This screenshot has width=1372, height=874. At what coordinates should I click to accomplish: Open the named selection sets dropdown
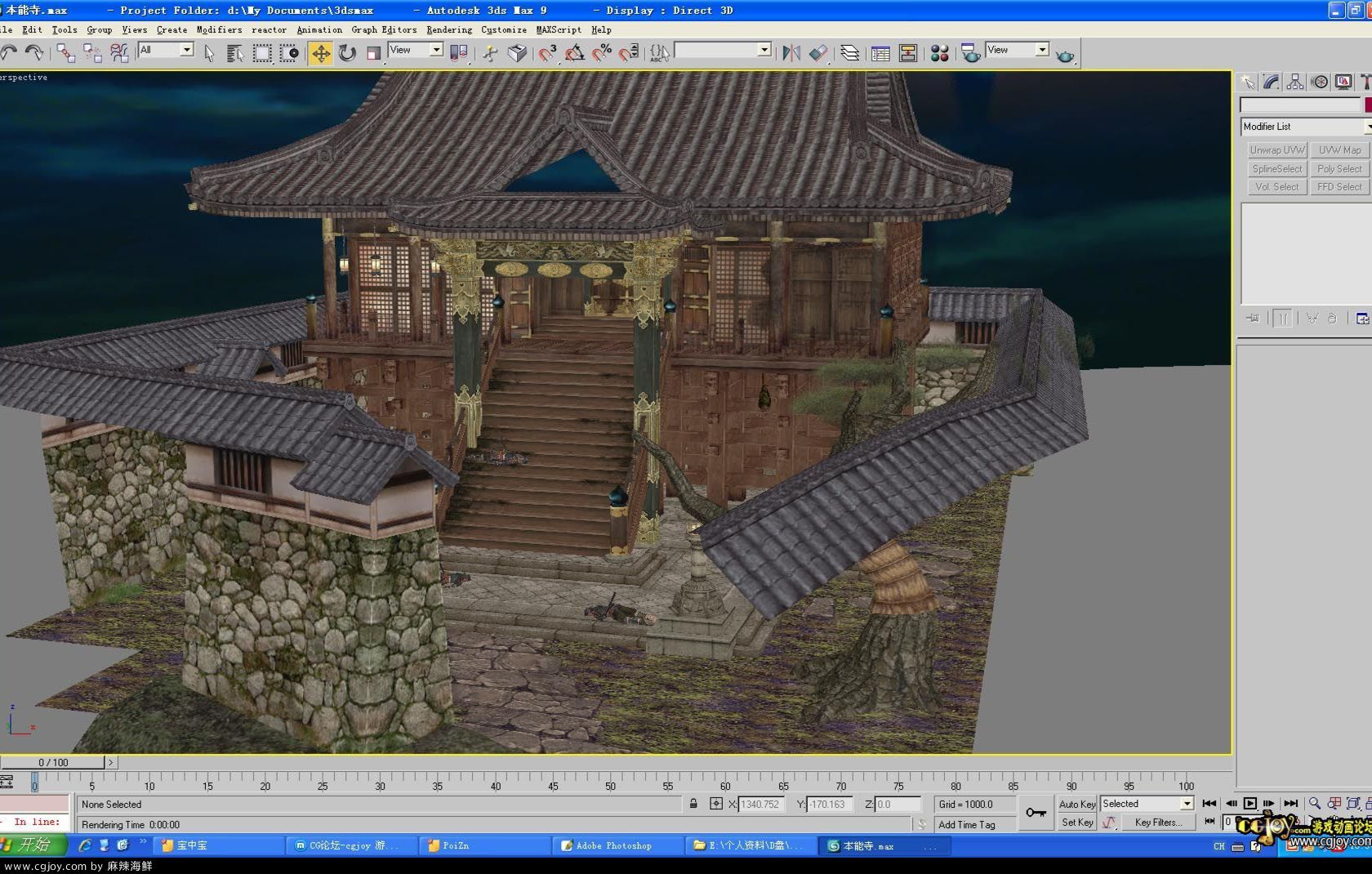pos(723,50)
